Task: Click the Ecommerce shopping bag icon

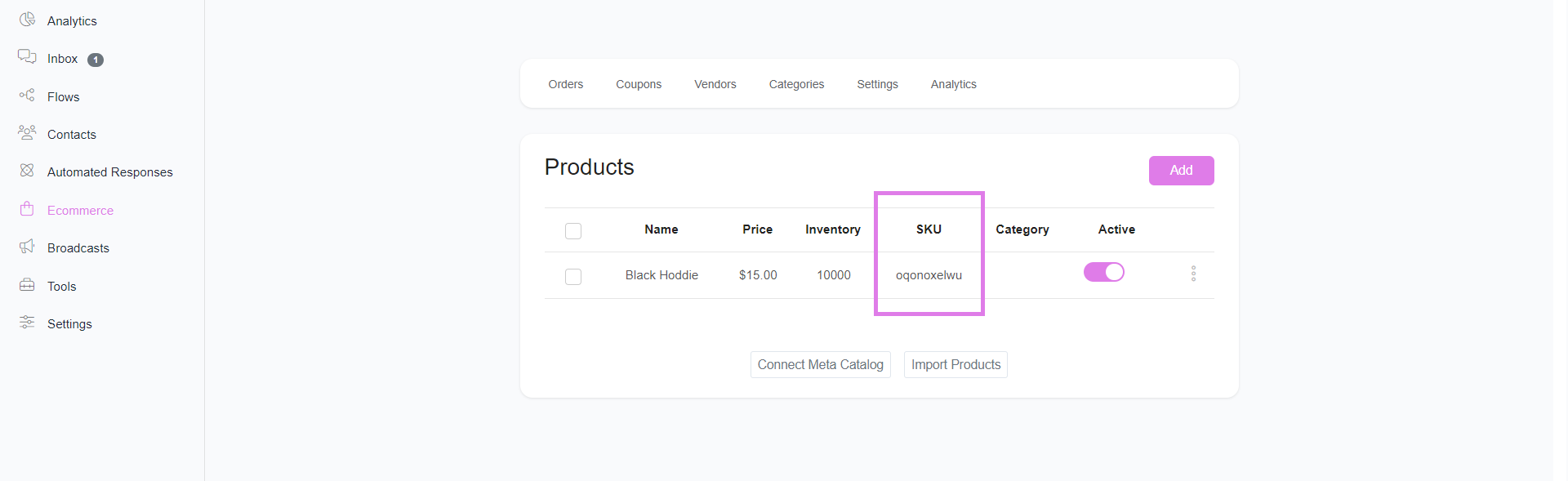Action: coord(27,209)
